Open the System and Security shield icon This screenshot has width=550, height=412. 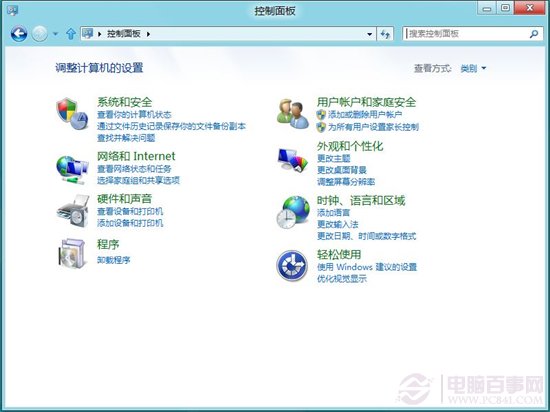point(72,114)
